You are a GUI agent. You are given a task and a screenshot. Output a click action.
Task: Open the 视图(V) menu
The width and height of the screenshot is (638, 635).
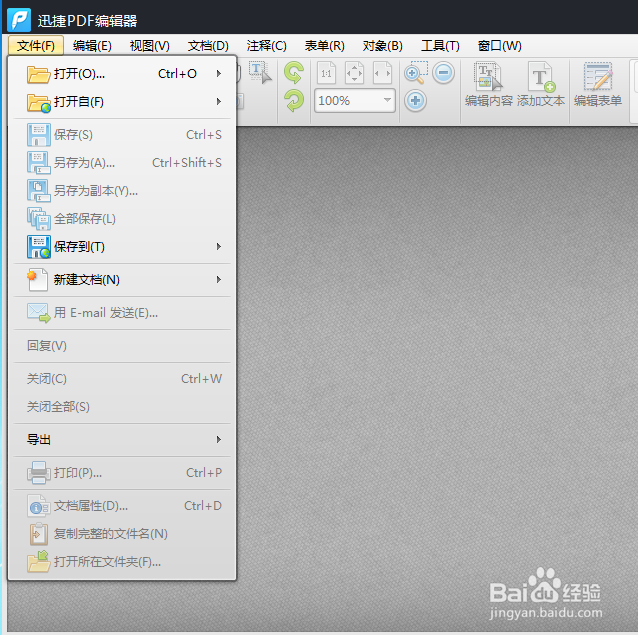pos(149,46)
